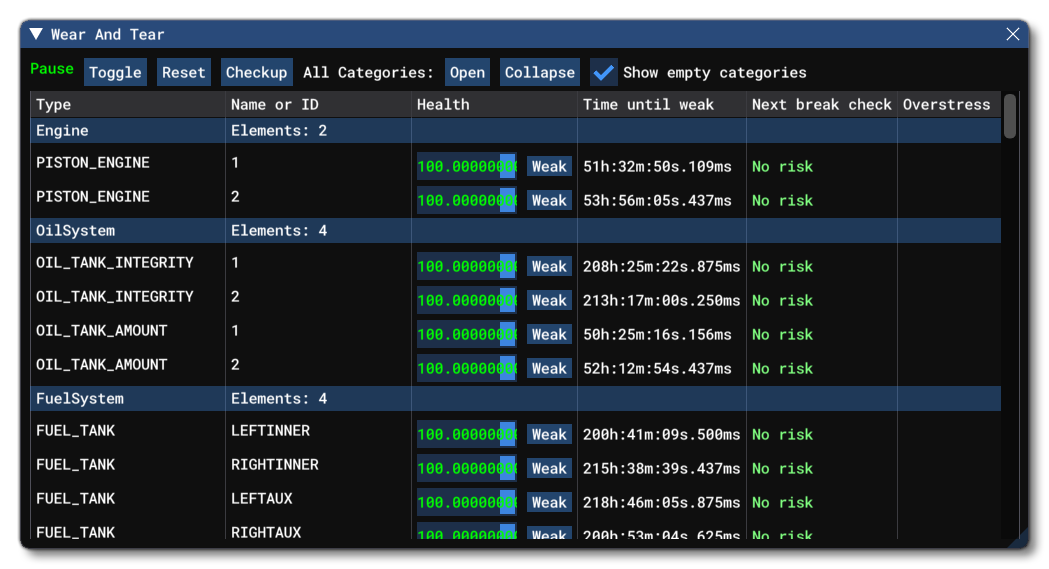Click the Time until weak column header

click(x=648, y=104)
